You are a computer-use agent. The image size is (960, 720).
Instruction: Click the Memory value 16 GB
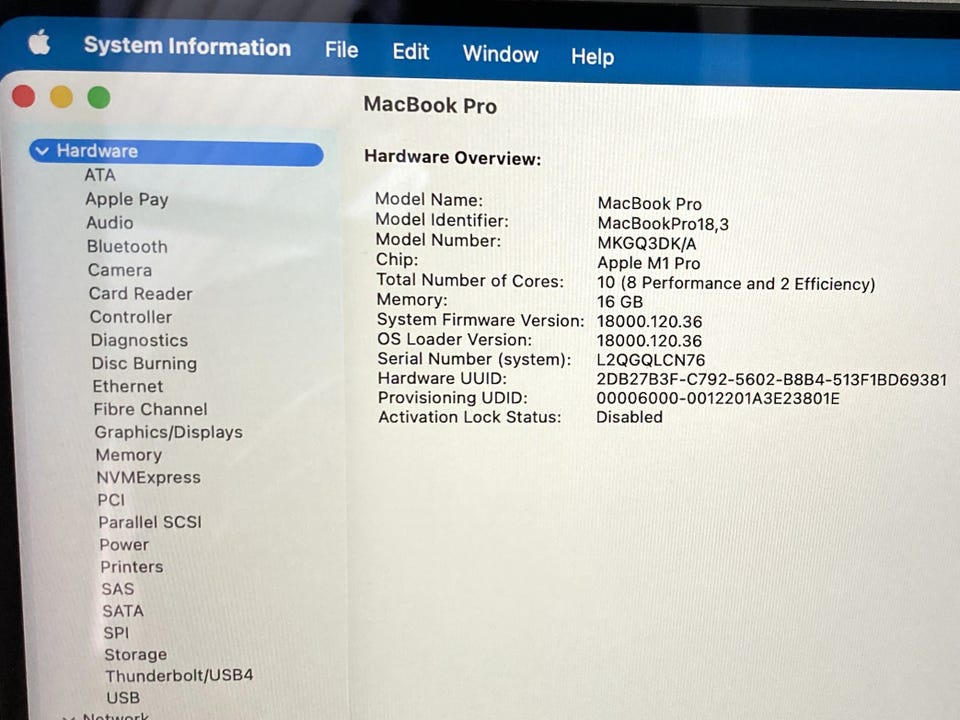point(620,302)
